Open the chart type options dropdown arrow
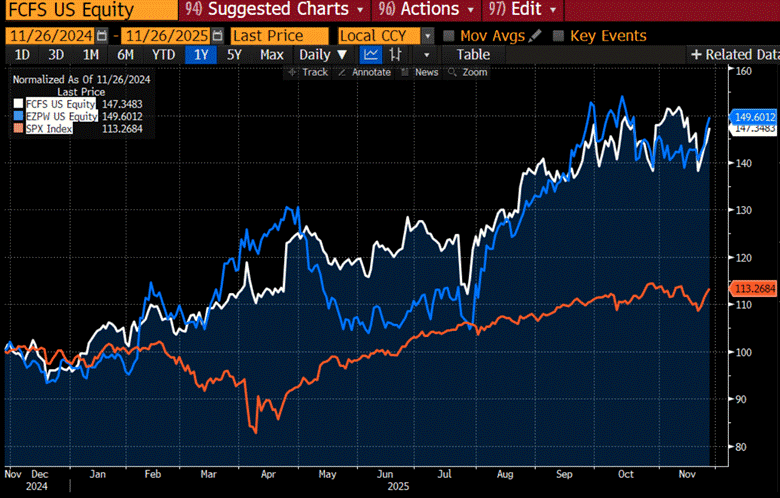Screen dimensions: 780x498 pyautogui.click(x=426, y=55)
